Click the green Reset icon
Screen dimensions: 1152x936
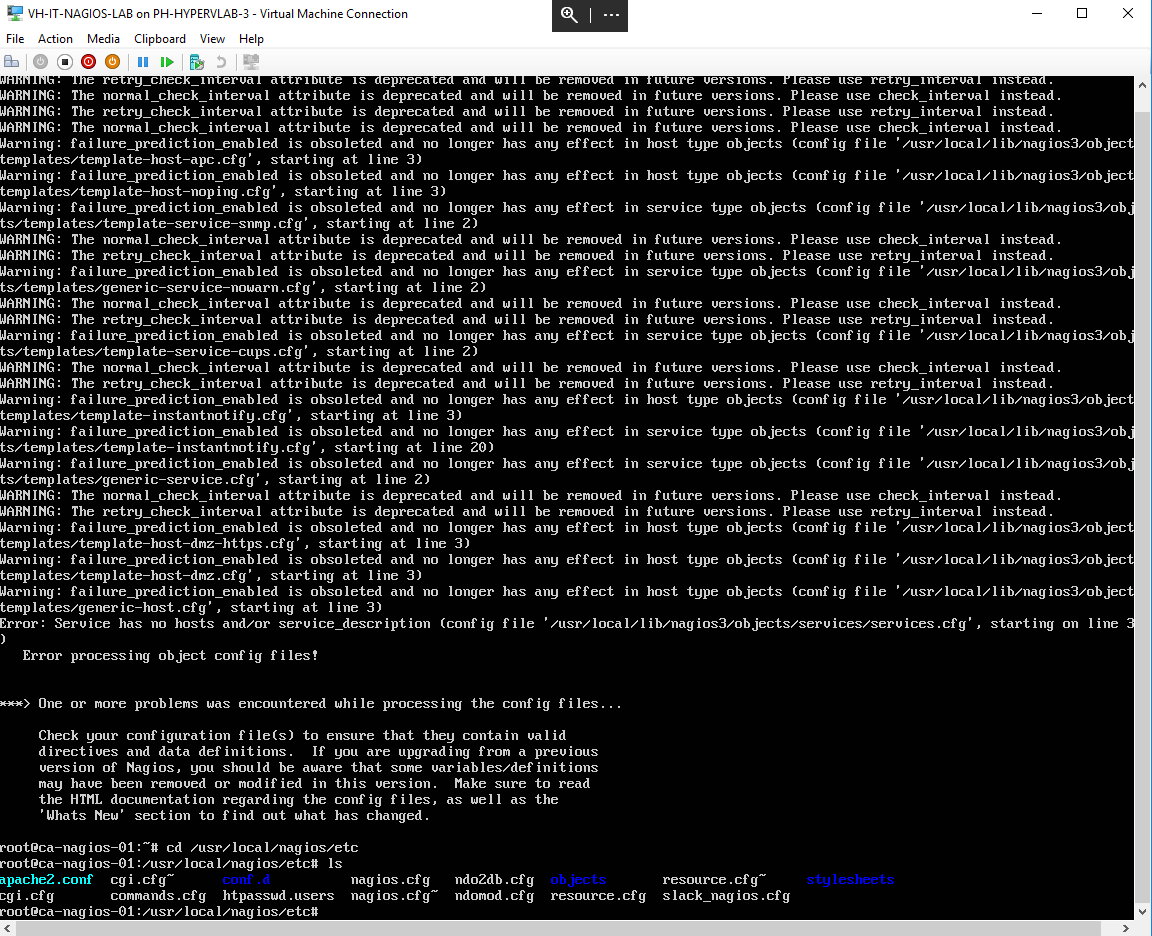(x=167, y=62)
